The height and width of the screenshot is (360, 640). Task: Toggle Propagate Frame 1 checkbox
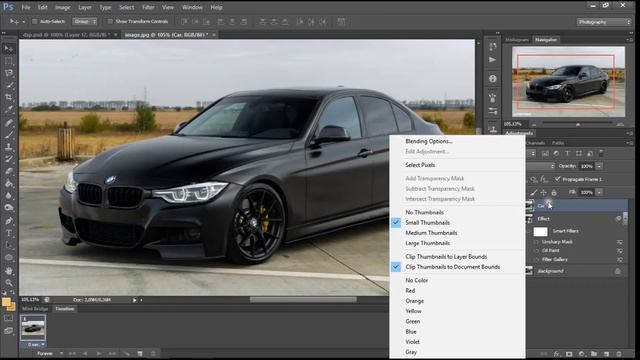558,179
